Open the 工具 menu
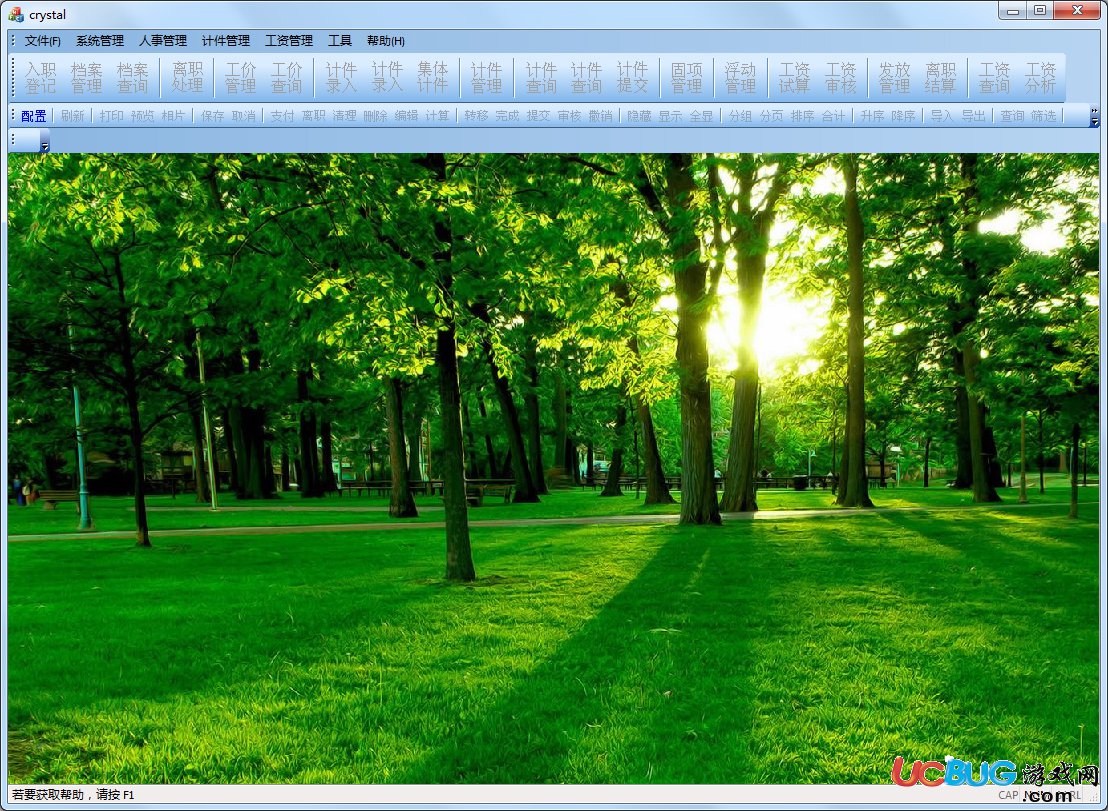 pyautogui.click(x=339, y=41)
